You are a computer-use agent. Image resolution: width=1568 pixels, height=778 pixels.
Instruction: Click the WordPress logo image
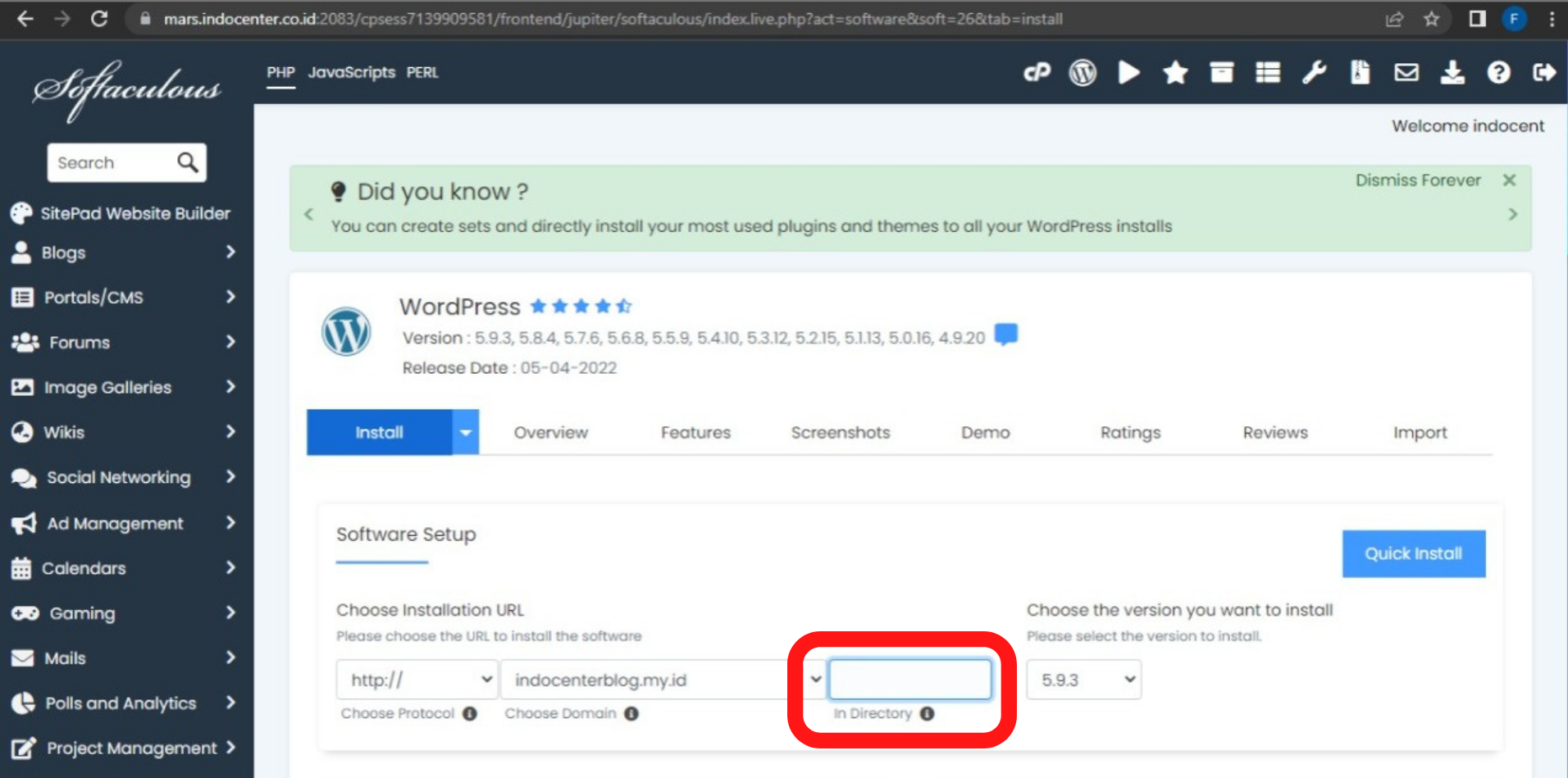(x=346, y=332)
